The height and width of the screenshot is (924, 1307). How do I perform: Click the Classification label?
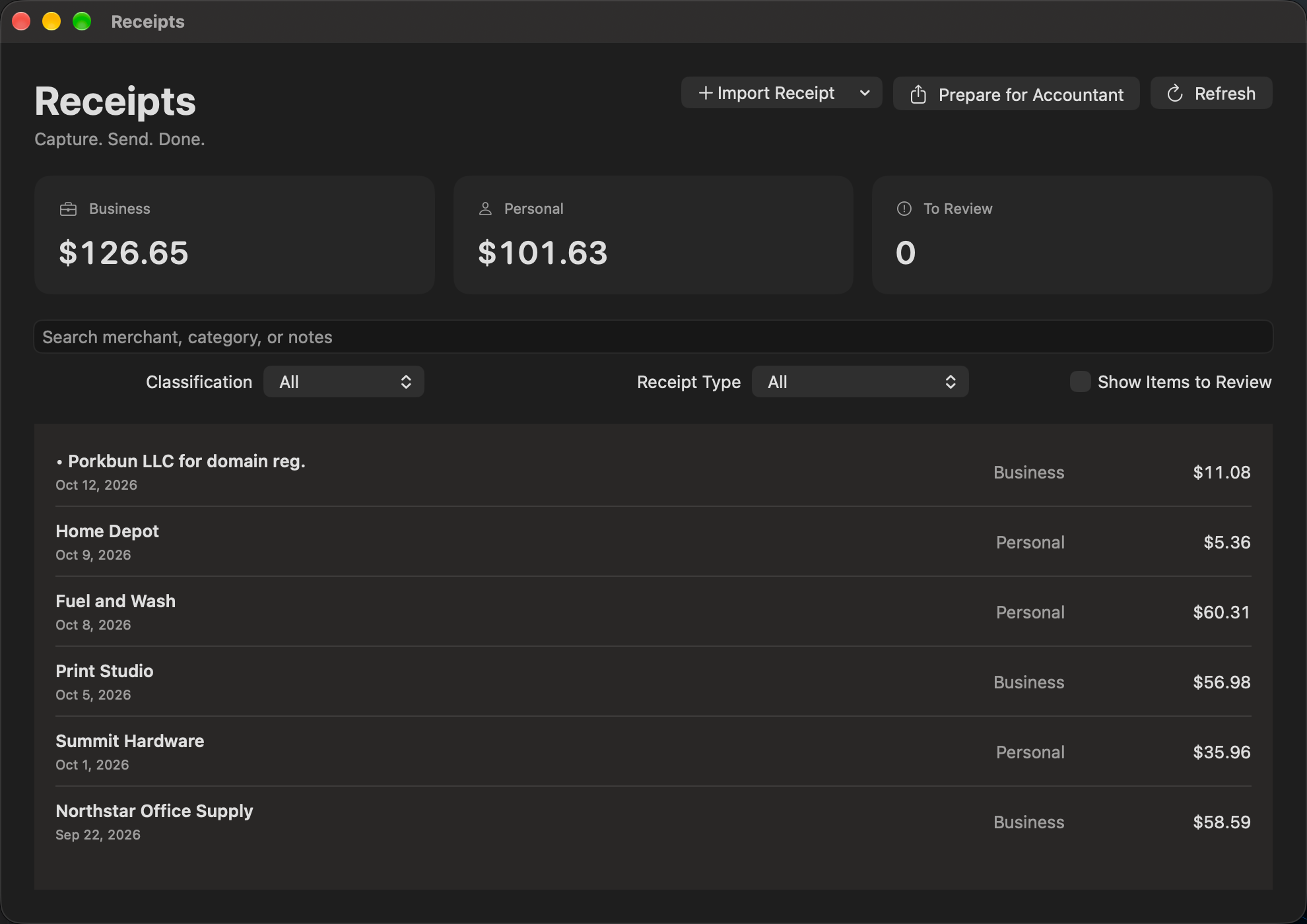pyautogui.click(x=199, y=382)
